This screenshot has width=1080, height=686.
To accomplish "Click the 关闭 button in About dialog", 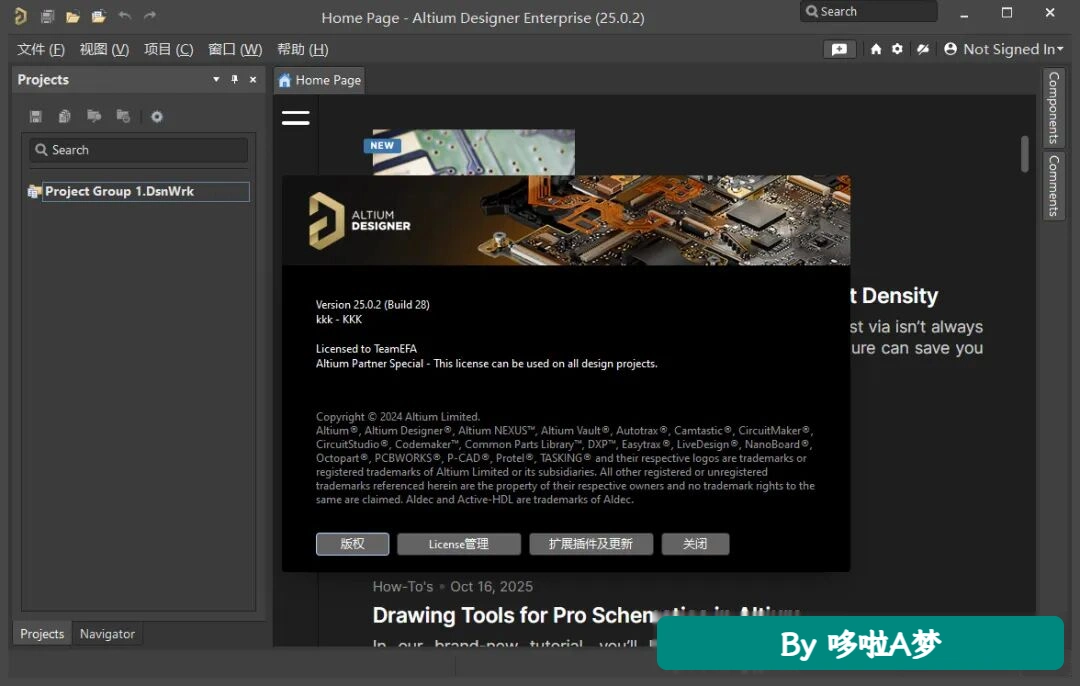I will (695, 544).
